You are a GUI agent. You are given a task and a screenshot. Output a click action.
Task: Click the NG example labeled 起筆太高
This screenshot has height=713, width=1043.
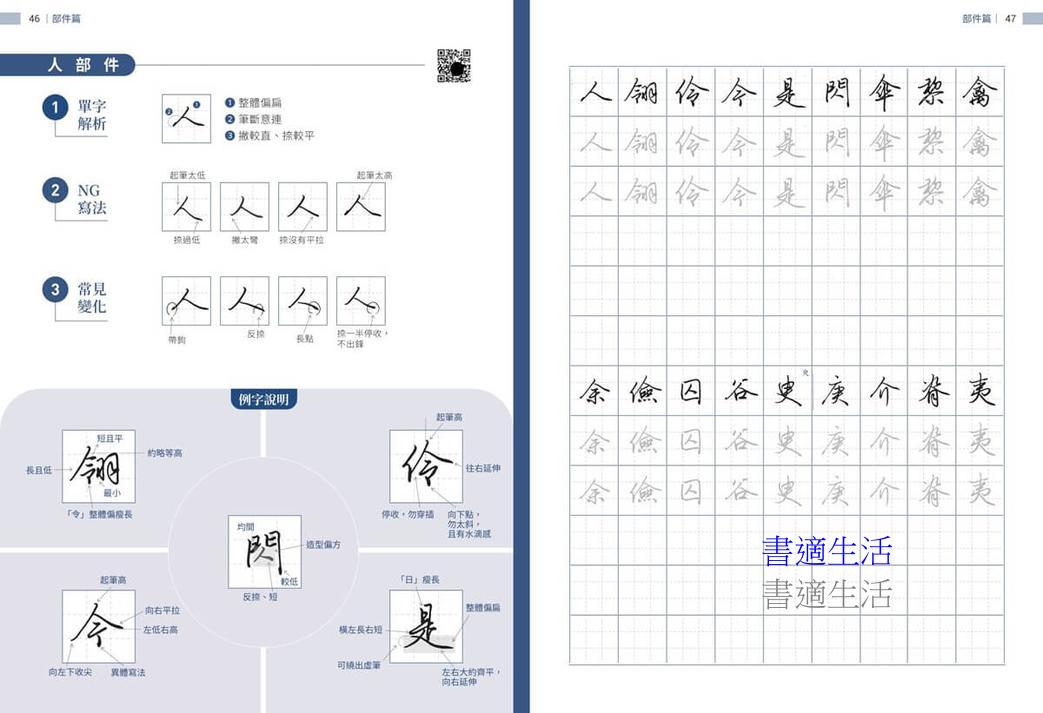point(360,207)
